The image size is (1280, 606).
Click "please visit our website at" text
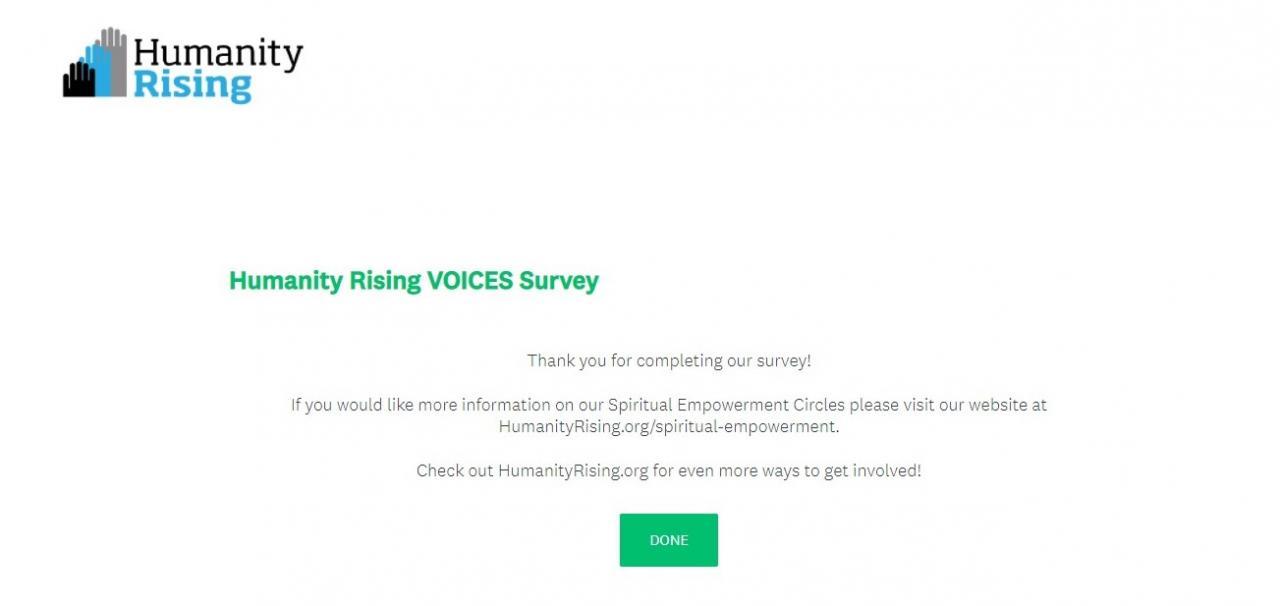tap(948, 405)
